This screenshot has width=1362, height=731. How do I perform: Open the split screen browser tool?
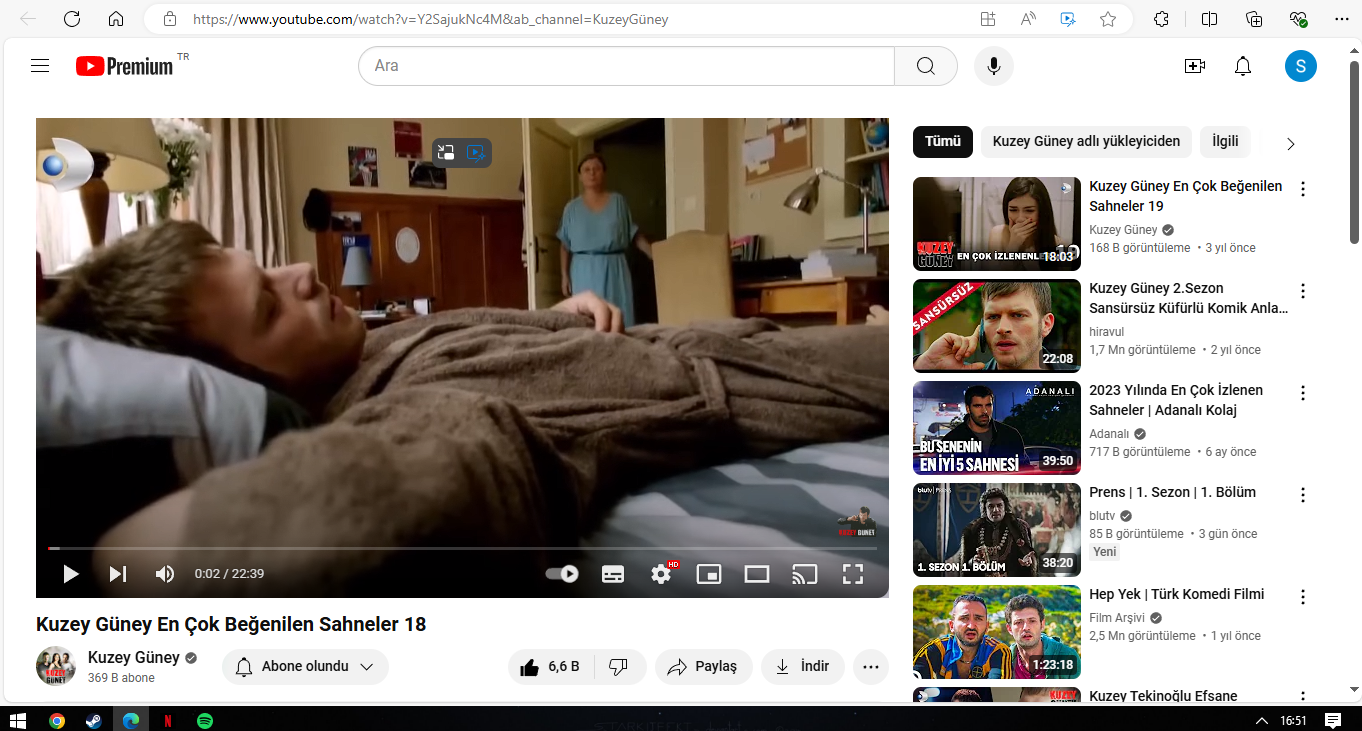1209,19
